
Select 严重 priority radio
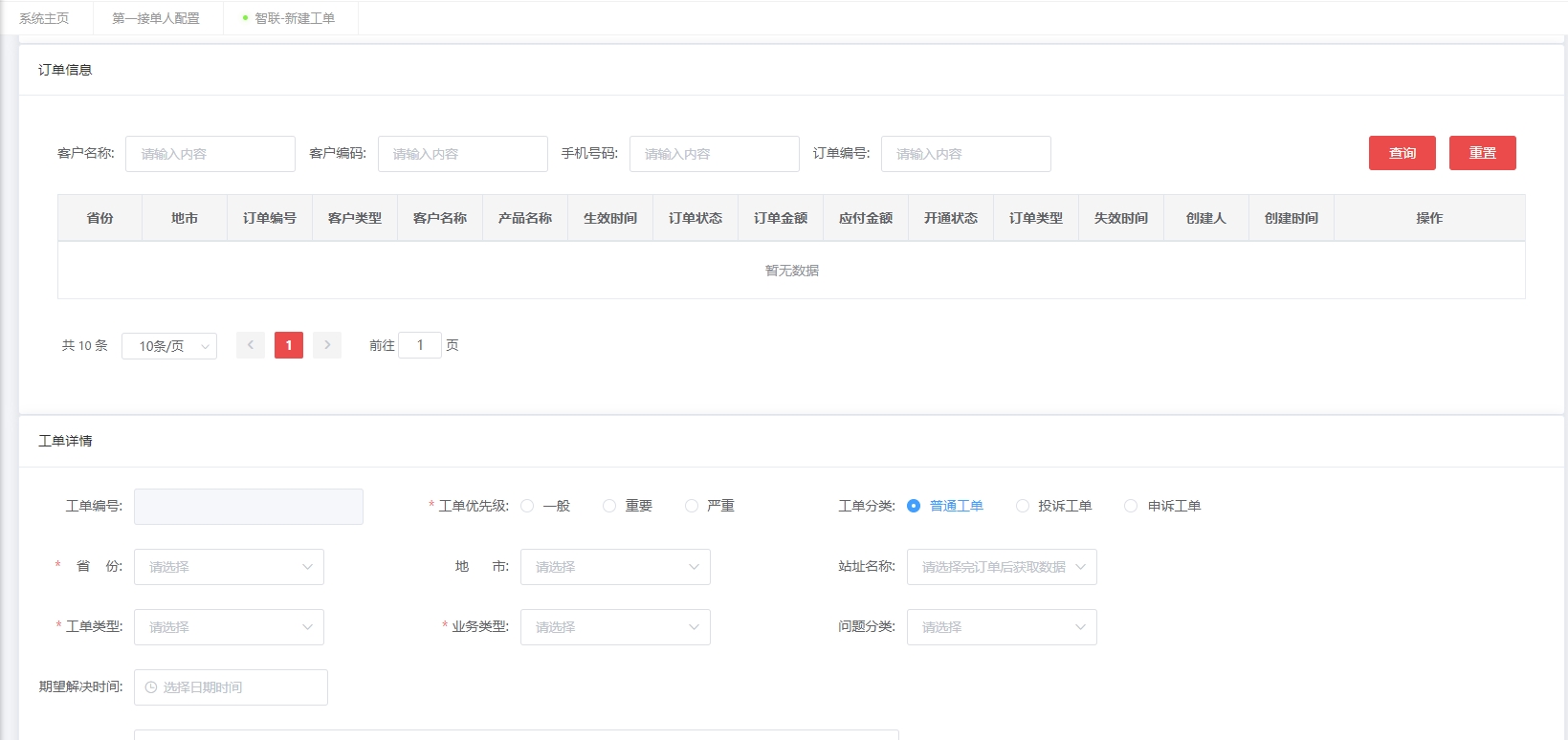pos(692,506)
